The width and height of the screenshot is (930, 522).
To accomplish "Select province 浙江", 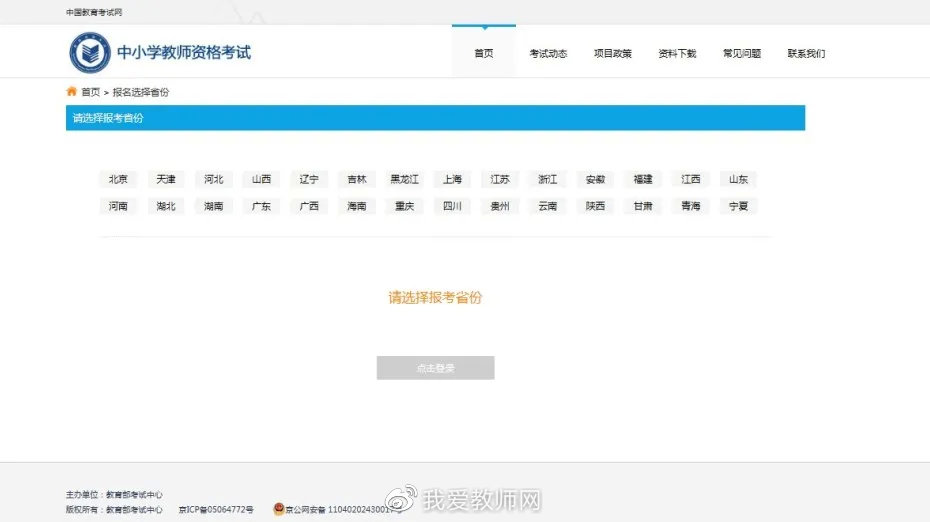I will (x=547, y=179).
